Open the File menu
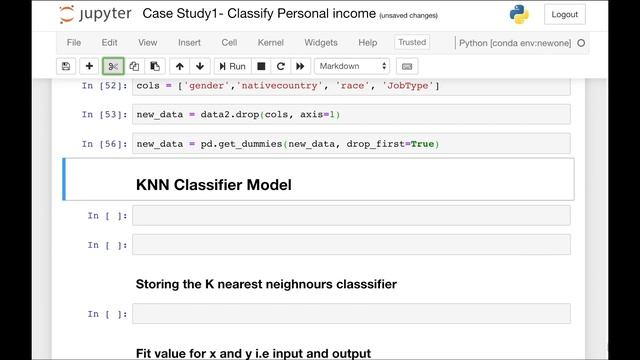640x360 pixels. [x=74, y=42]
